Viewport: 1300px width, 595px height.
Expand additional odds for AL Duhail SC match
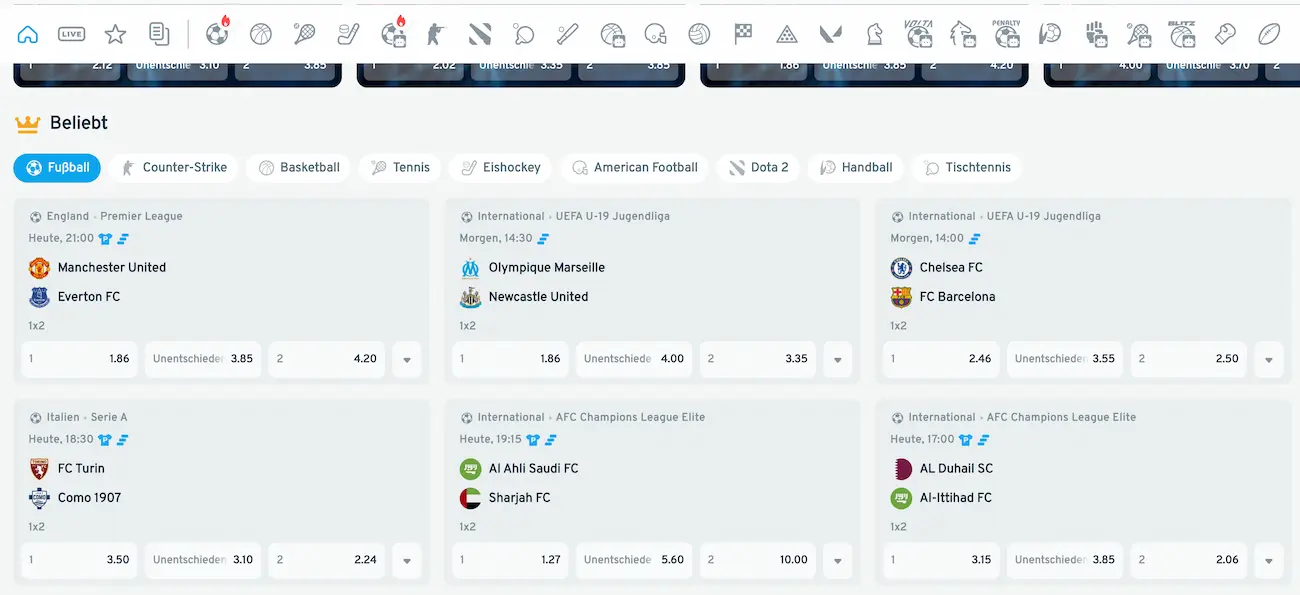tap(1268, 560)
